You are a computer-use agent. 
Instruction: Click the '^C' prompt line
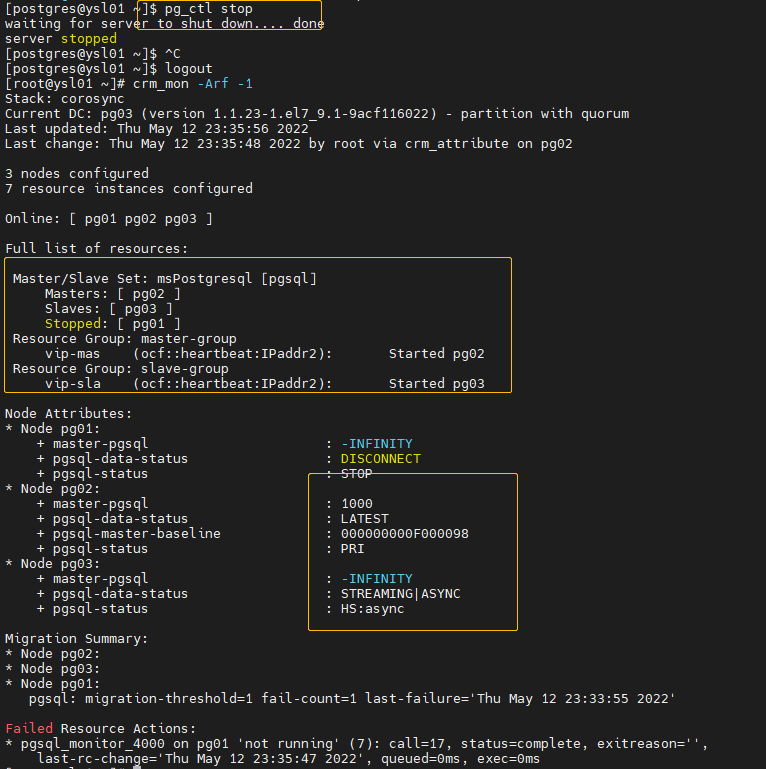93,54
